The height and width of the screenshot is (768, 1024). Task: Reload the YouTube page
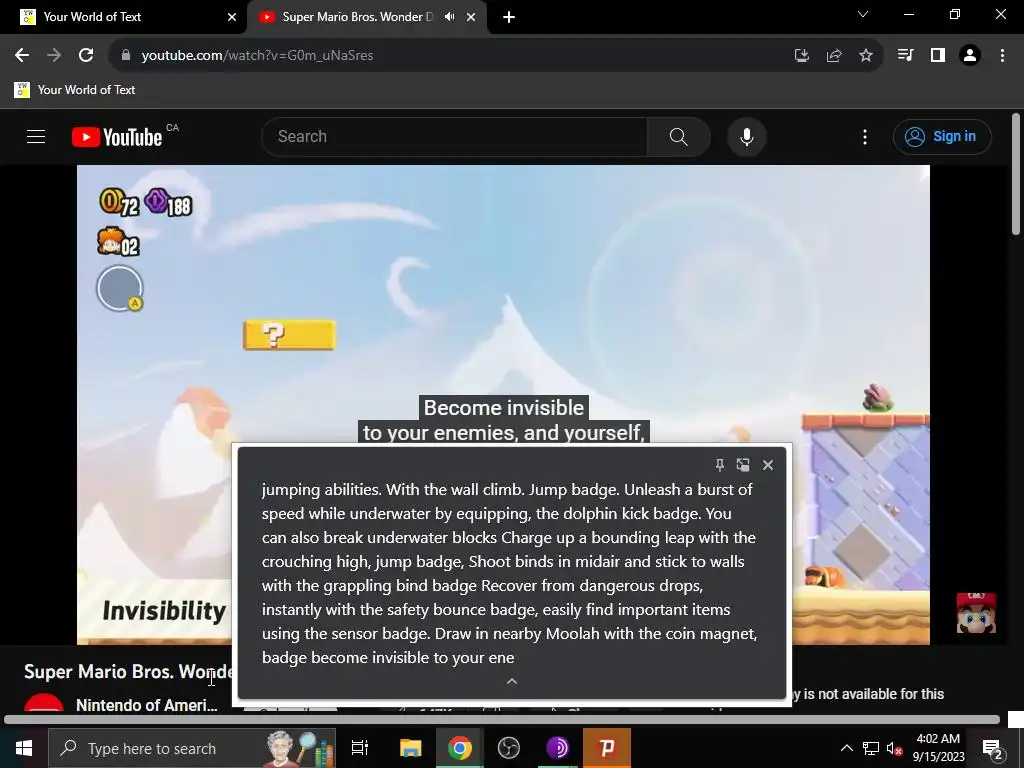(x=86, y=56)
